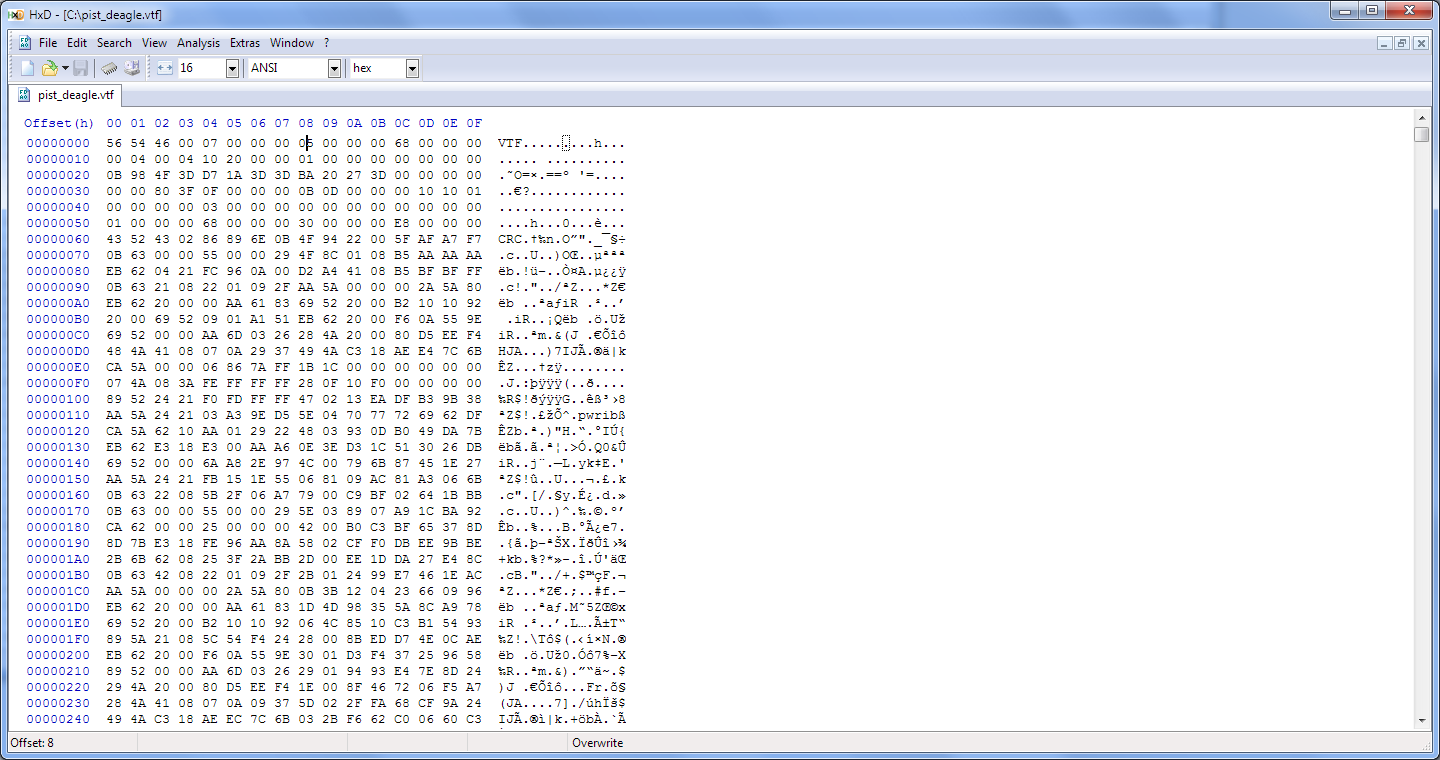Open the Search menu

pos(114,43)
